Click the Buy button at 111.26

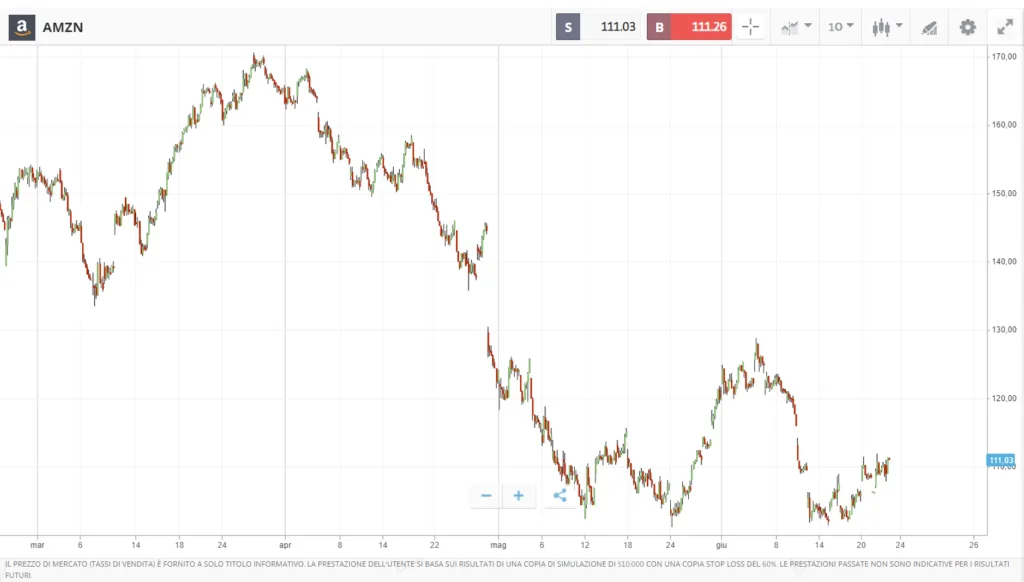[x=689, y=27]
